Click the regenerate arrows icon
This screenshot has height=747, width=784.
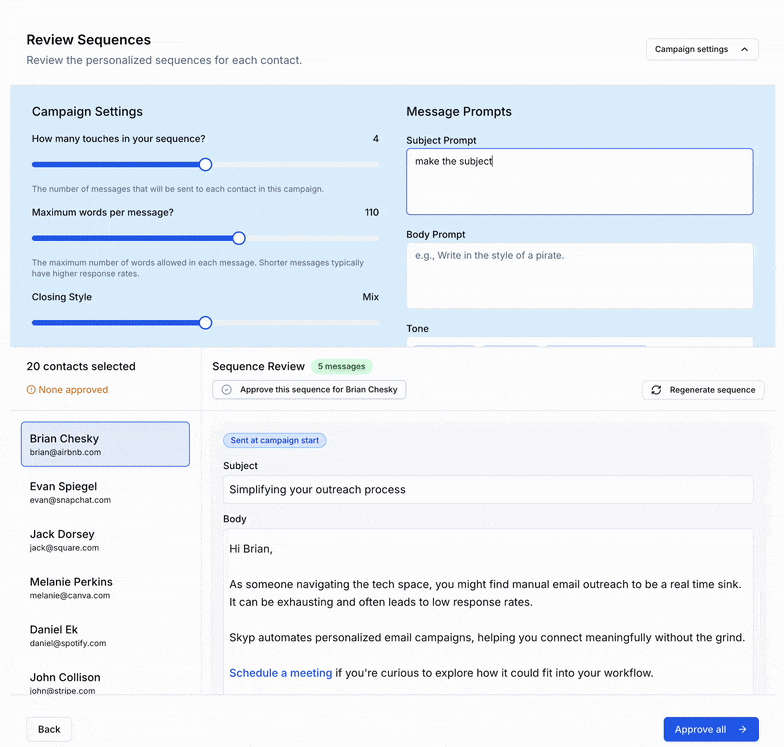coord(656,390)
